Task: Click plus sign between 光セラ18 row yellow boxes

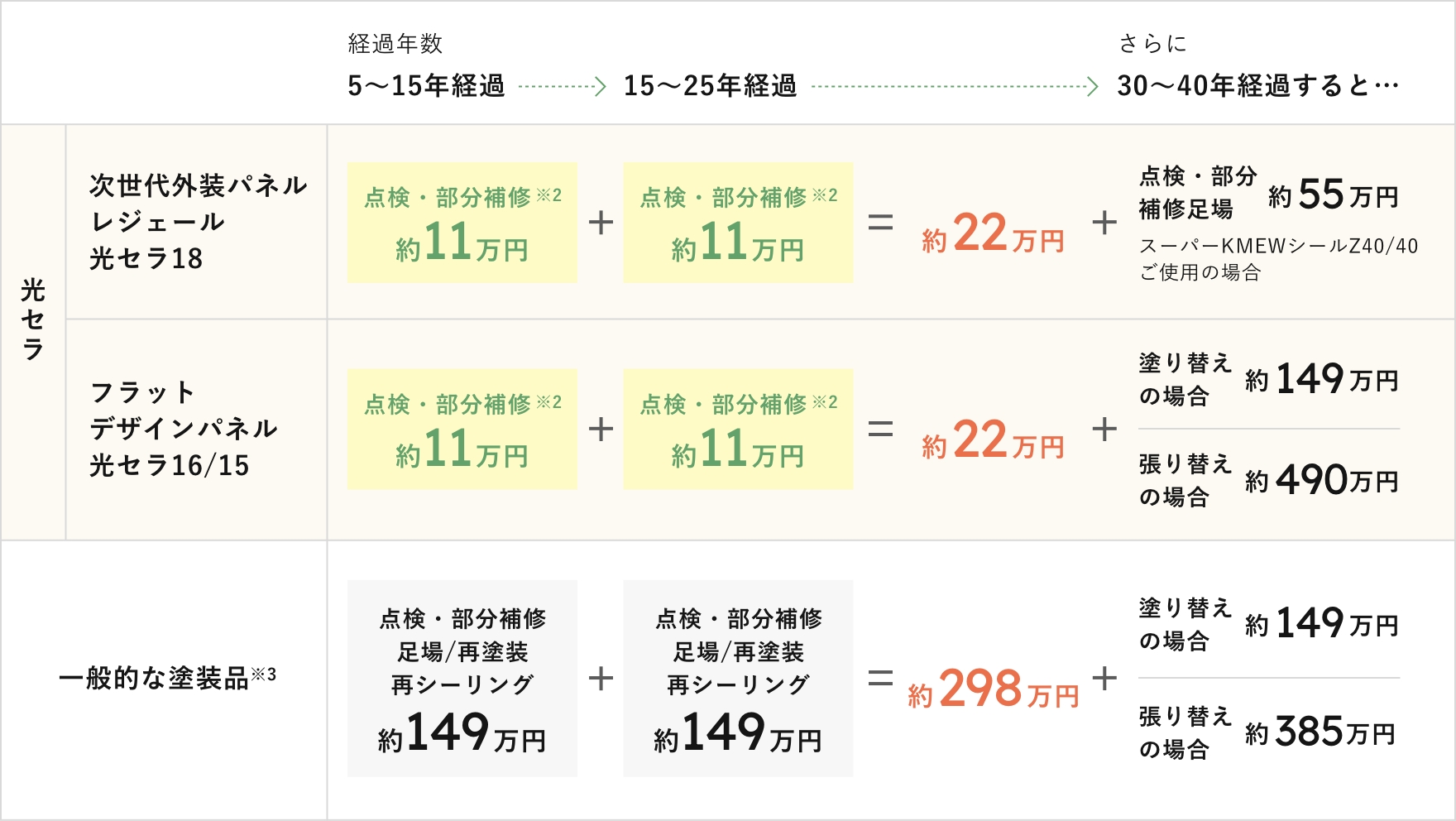Action: pos(601,222)
